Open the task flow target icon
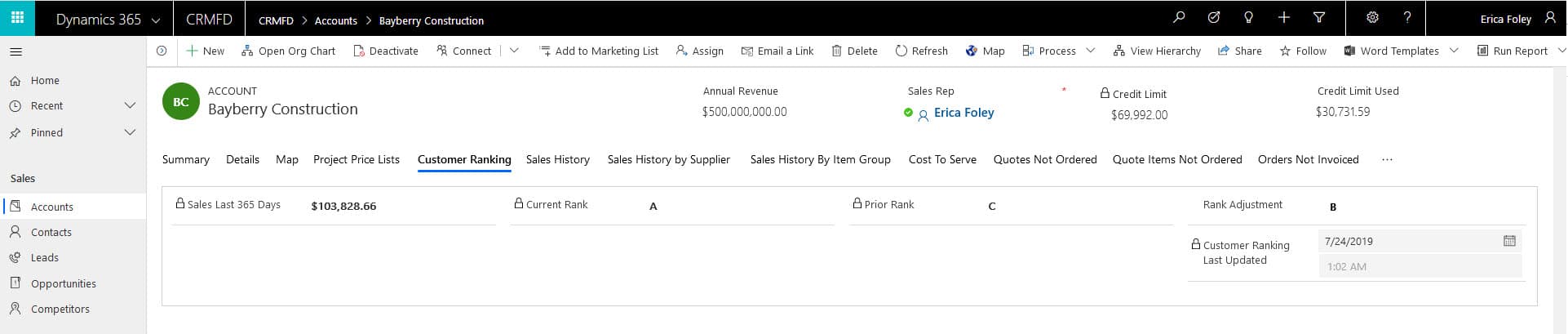 click(1214, 17)
